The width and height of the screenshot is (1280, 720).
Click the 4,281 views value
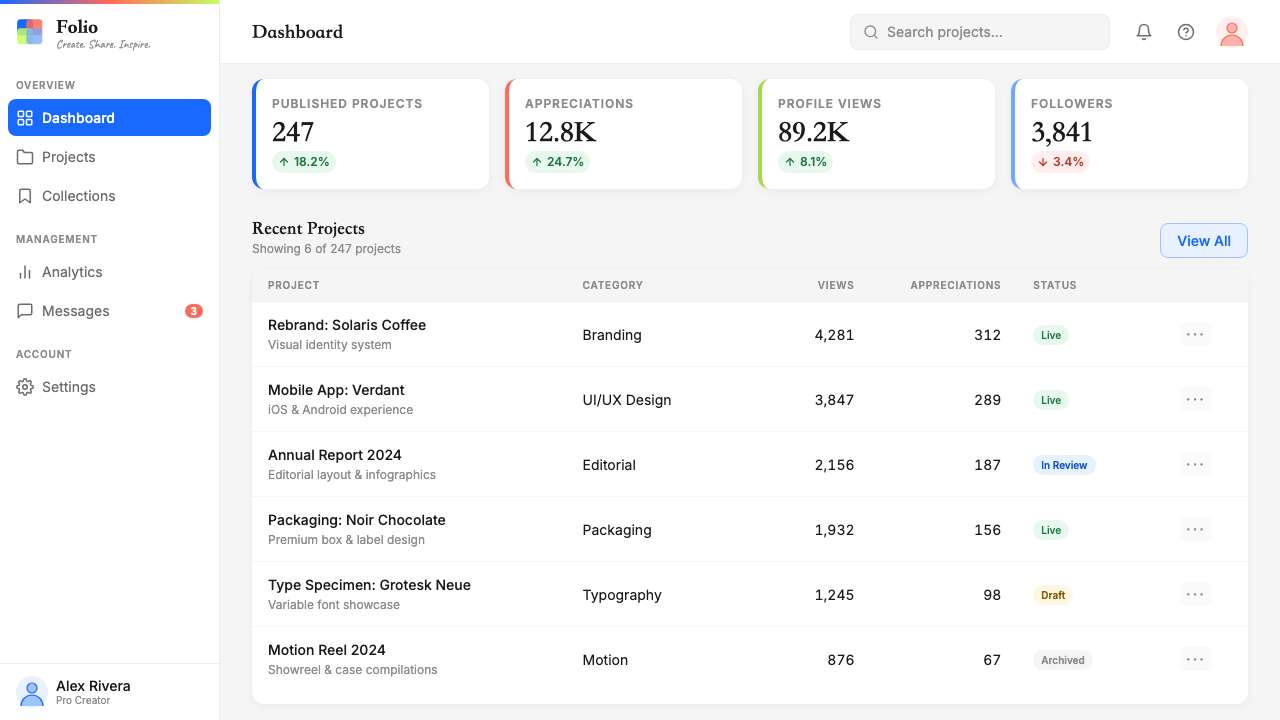tap(834, 335)
